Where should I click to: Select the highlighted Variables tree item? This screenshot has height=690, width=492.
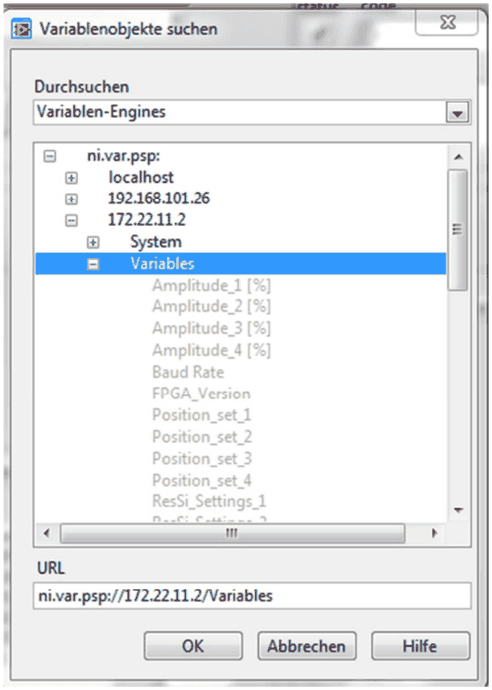click(240, 264)
